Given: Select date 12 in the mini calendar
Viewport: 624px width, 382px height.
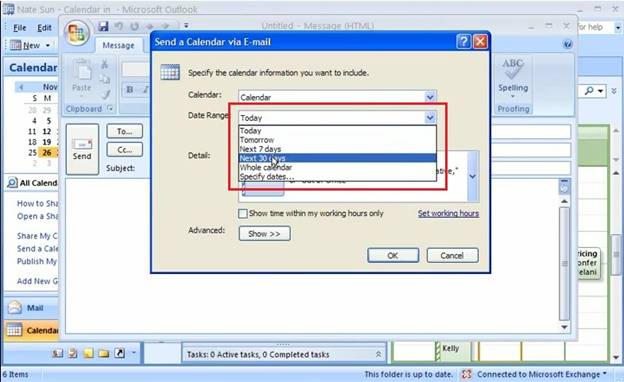Looking at the screenshot, I should [47, 131].
